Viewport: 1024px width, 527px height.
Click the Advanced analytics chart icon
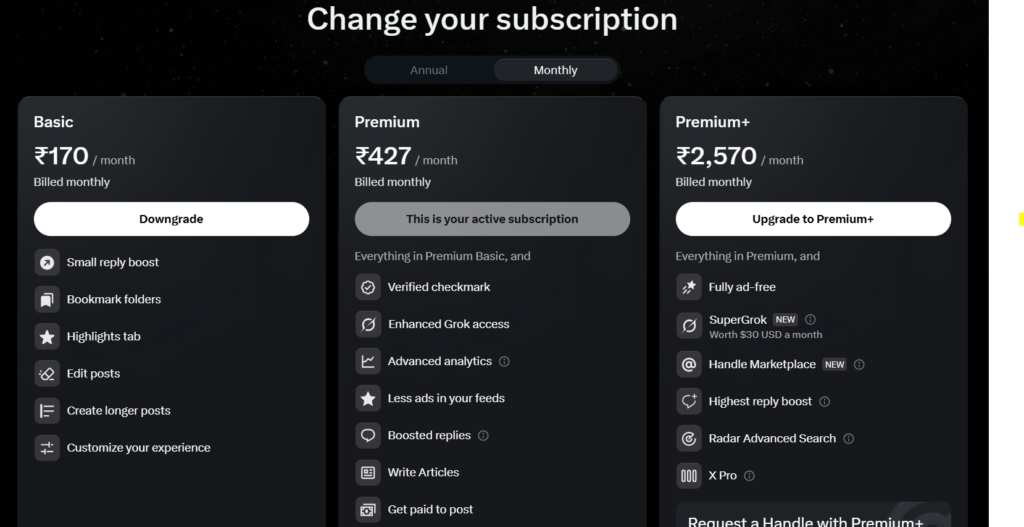tap(368, 361)
